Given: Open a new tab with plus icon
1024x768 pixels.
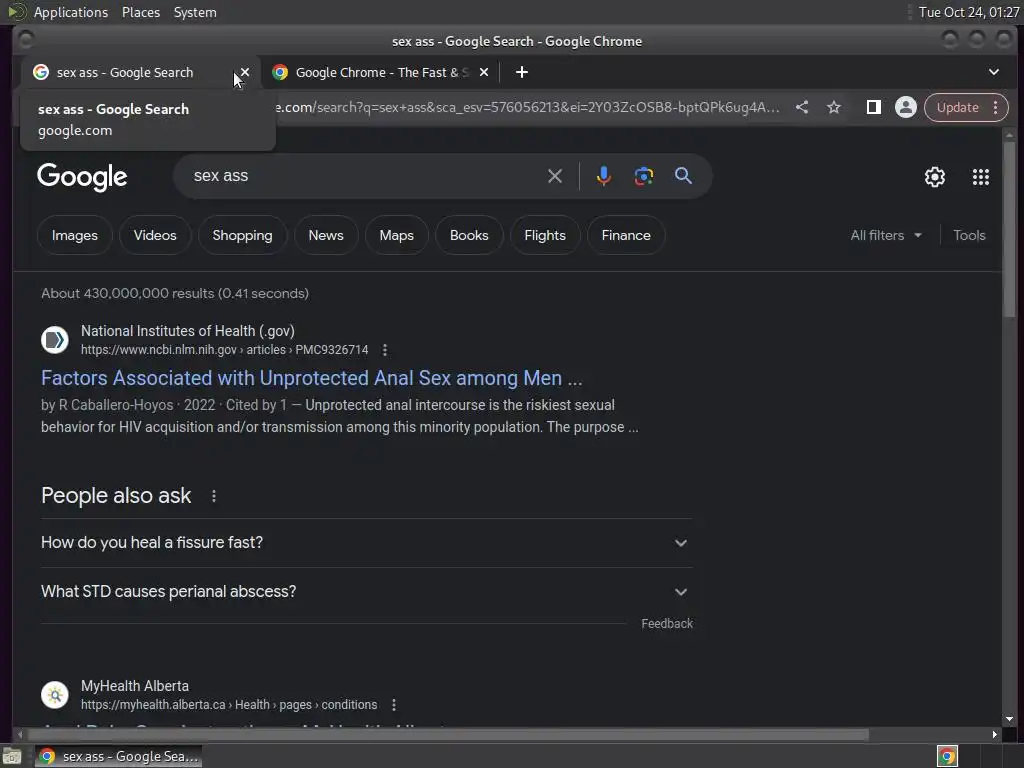Looking at the screenshot, I should point(521,72).
